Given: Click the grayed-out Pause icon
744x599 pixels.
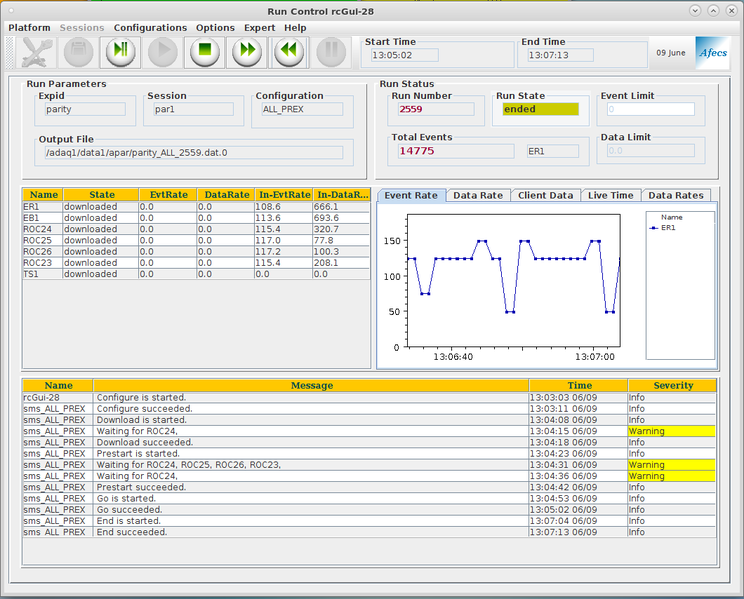Looking at the screenshot, I should 331,51.
